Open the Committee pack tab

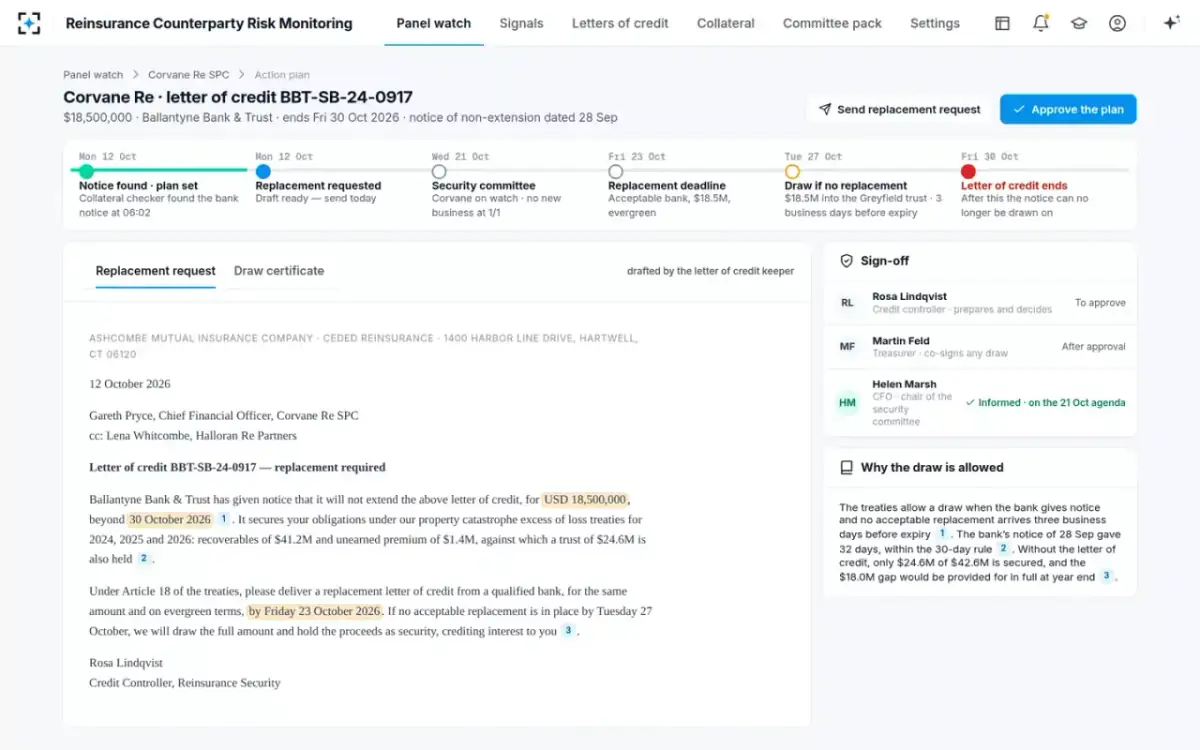[832, 23]
